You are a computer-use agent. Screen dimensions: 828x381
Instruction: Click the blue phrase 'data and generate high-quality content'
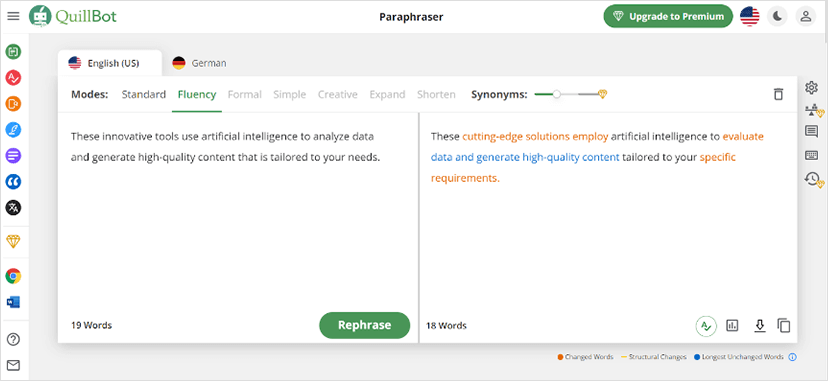point(525,157)
